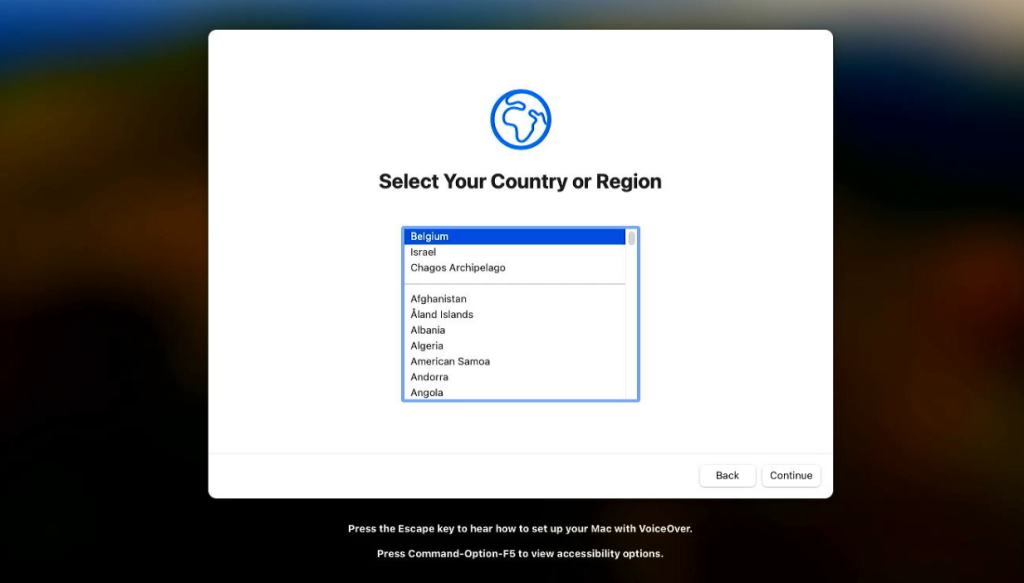Select Åland Islands entry
This screenshot has width=1024, height=583.
point(515,315)
